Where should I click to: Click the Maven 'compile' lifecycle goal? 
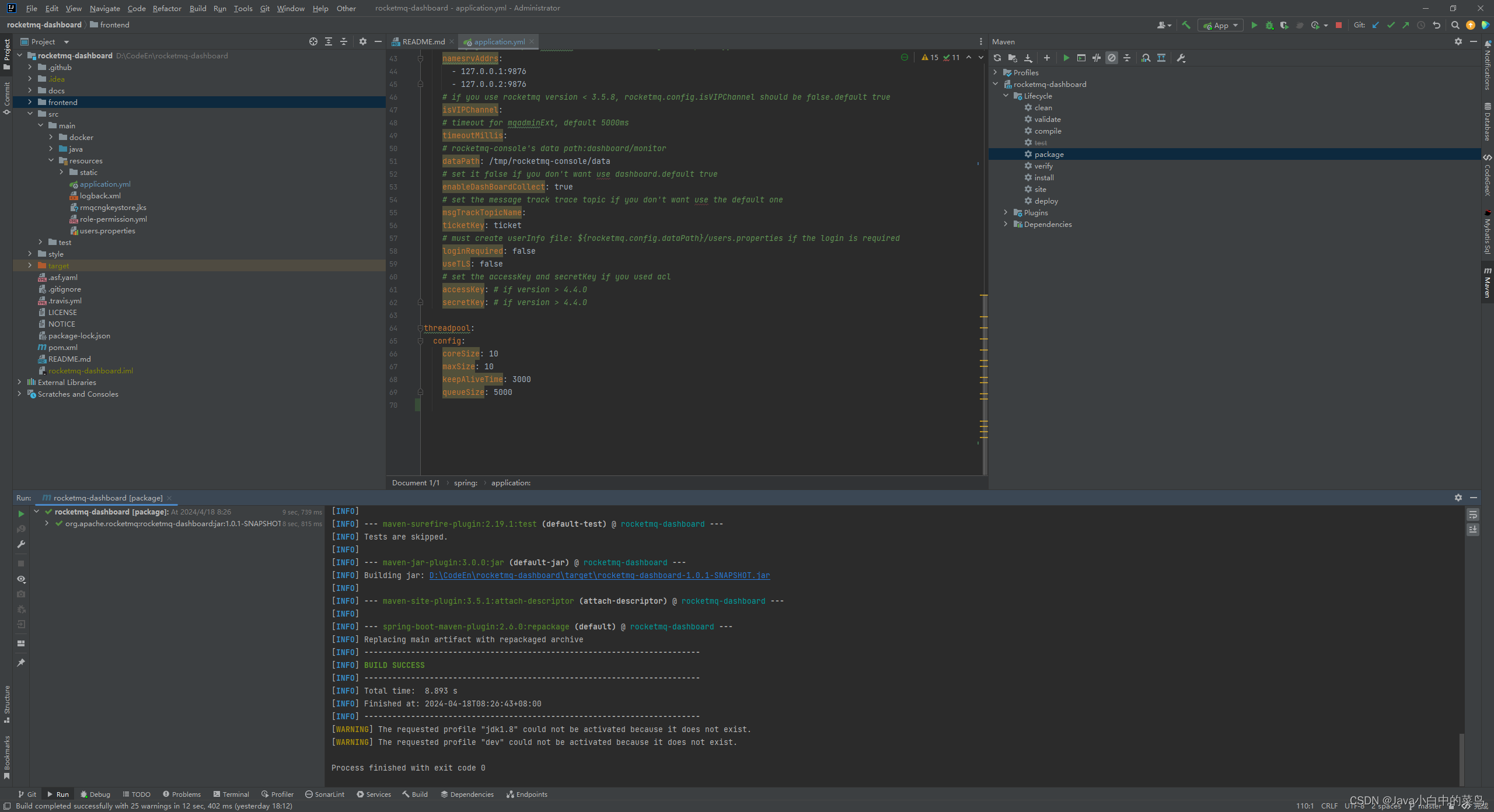(x=1047, y=131)
